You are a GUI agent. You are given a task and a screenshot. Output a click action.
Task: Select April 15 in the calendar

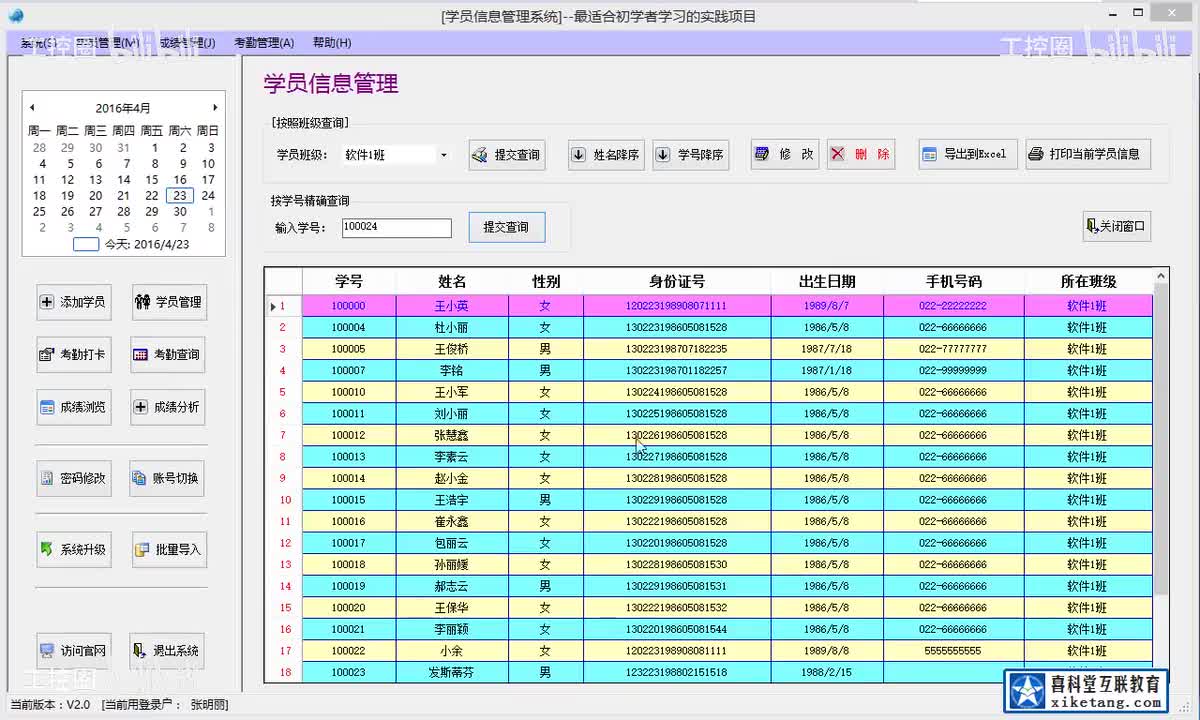[x=152, y=180]
